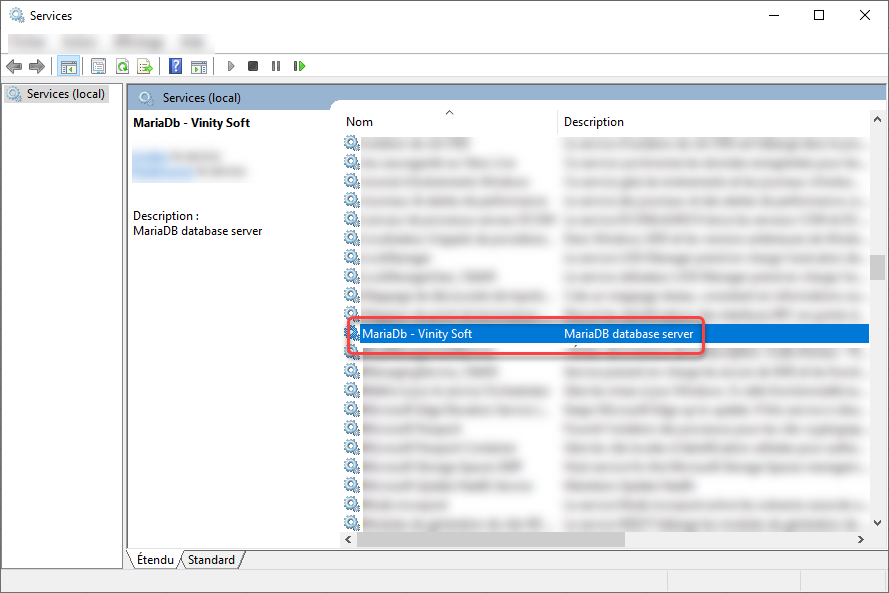Go back with the left arrow toolbar icon
This screenshot has height=593, width=889.
14,66
